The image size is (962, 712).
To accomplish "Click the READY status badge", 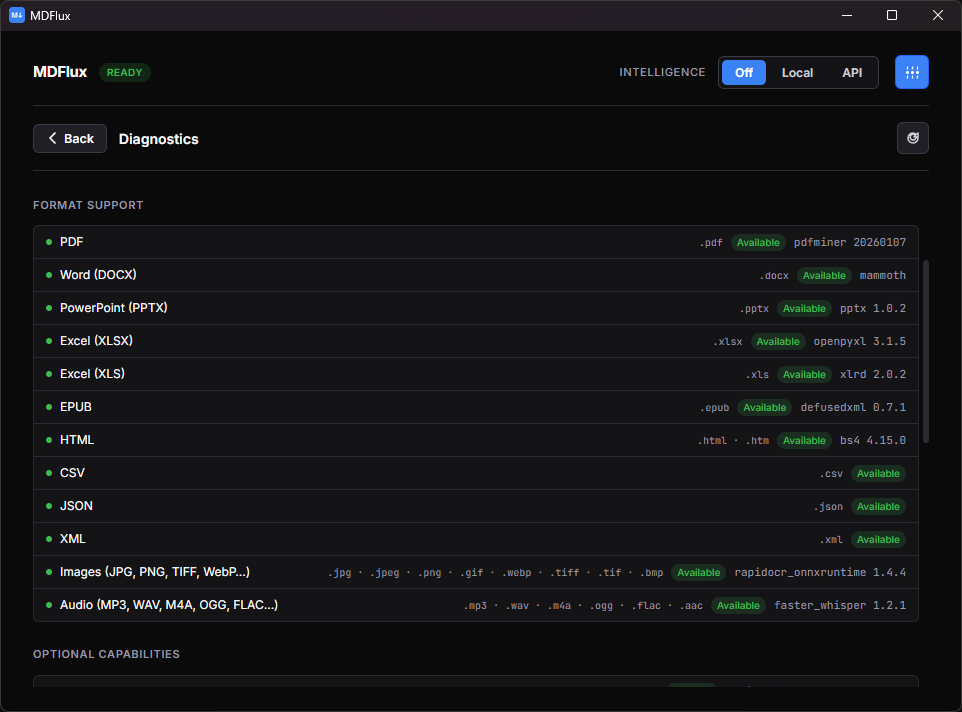I will click(x=125, y=72).
